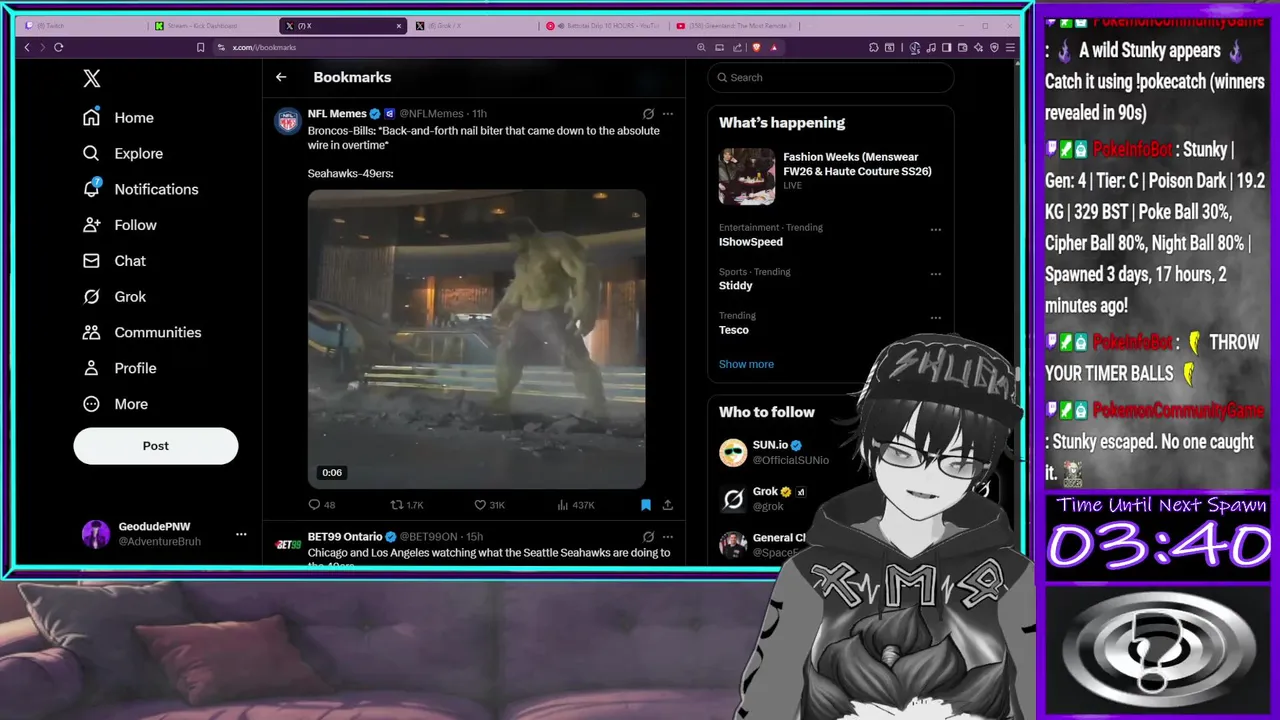
Task: Open the browser hamburger menu
Action: pyautogui.click(x=1010, y=47)
